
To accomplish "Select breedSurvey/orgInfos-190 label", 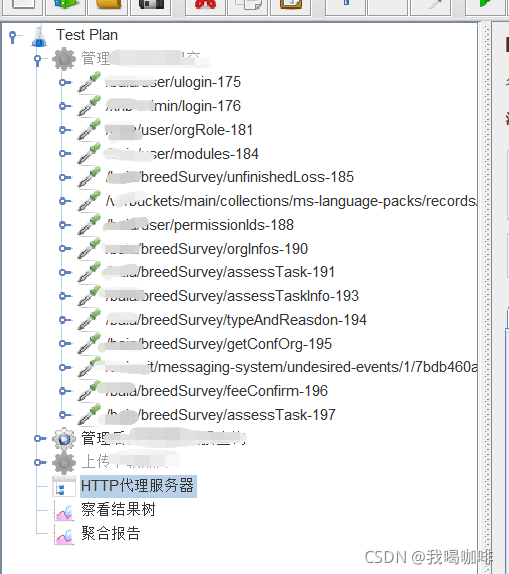I will tap(207, 249).
